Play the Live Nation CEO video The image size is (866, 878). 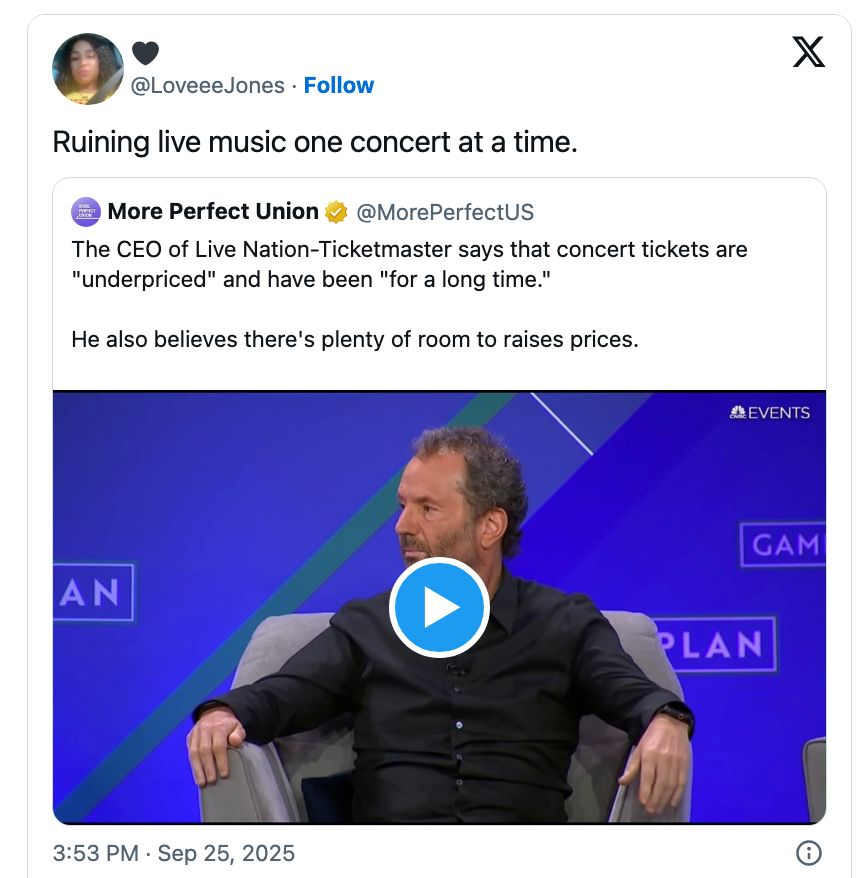[x=439, y=607]
